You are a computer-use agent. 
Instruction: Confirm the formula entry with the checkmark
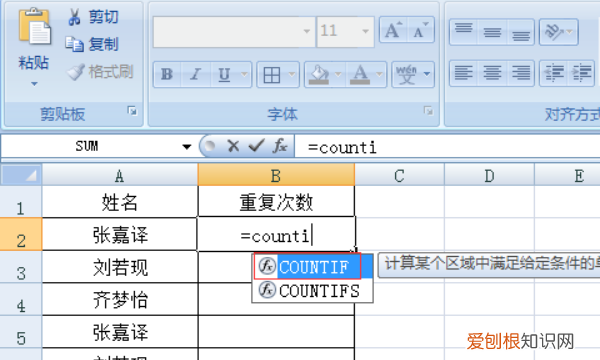click(256, 145)
